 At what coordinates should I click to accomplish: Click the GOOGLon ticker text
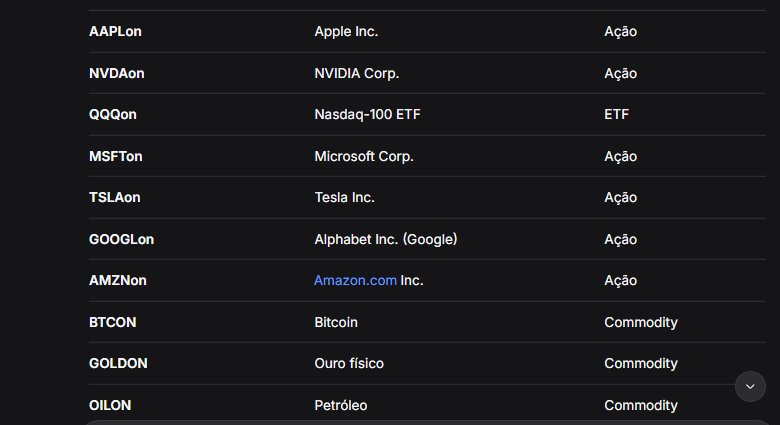tap(121, 239)
